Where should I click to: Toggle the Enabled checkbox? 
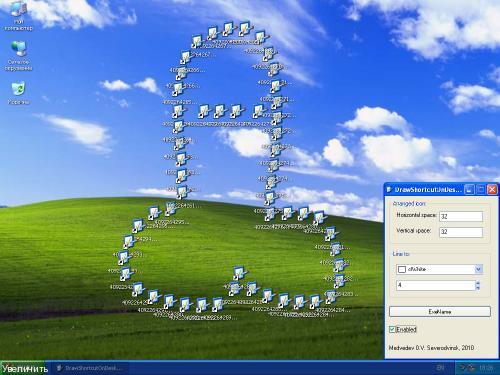coord(392,329)
